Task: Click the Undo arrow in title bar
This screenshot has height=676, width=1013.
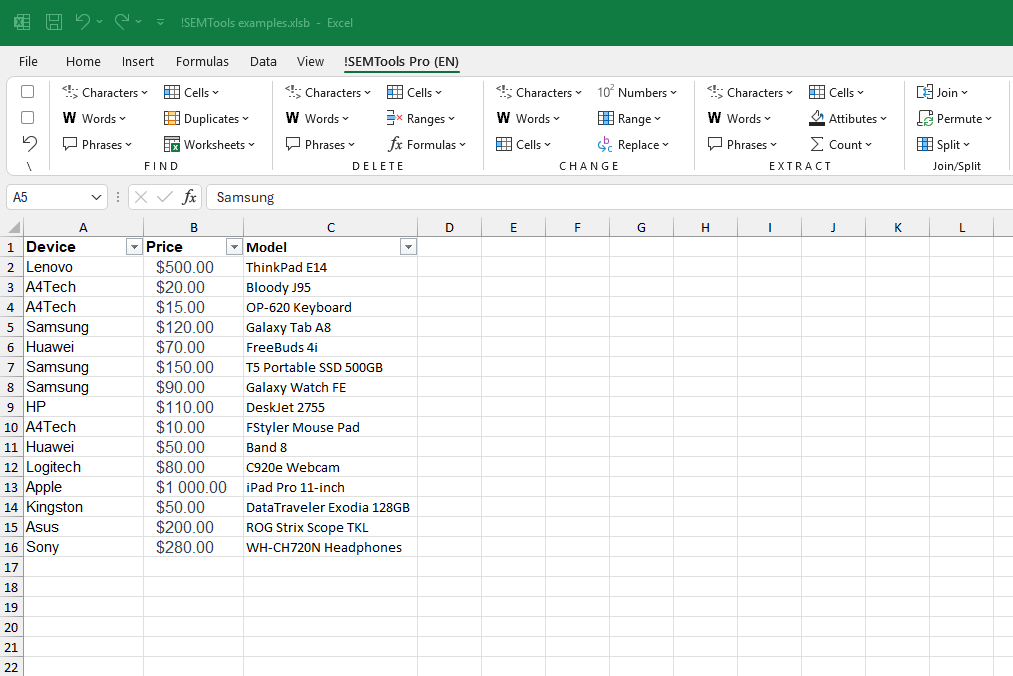Action: [83, 22]
